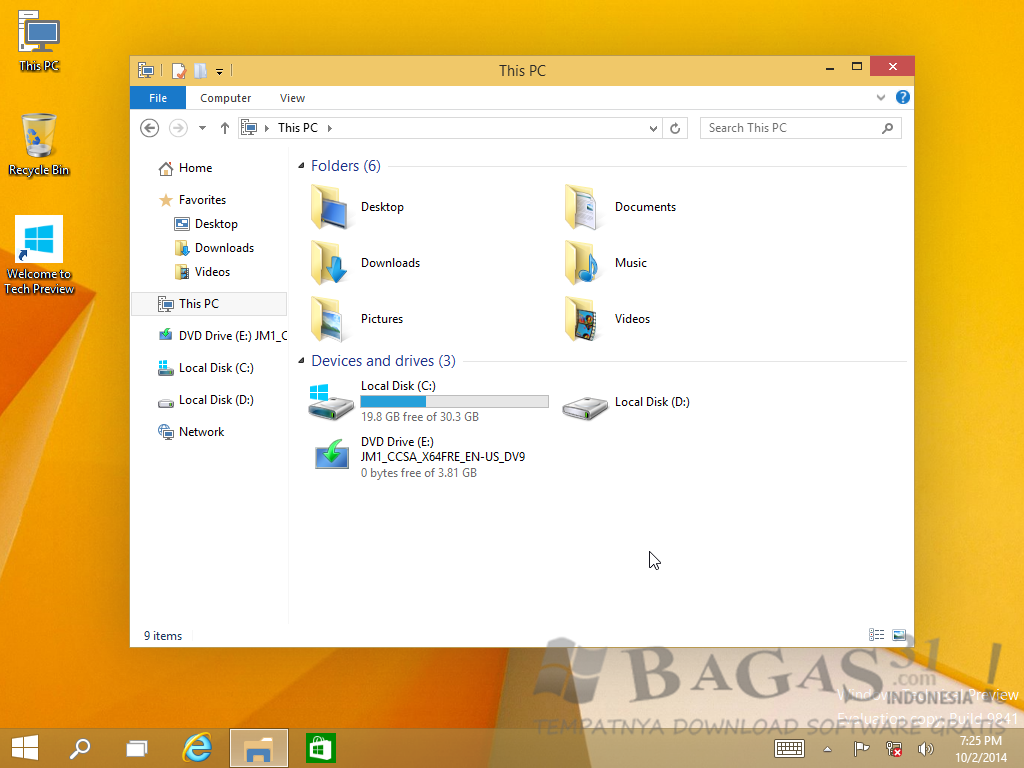Select This PC desktop icon
This screenshot has width=1024, height=768.
[x=39, y=41]
